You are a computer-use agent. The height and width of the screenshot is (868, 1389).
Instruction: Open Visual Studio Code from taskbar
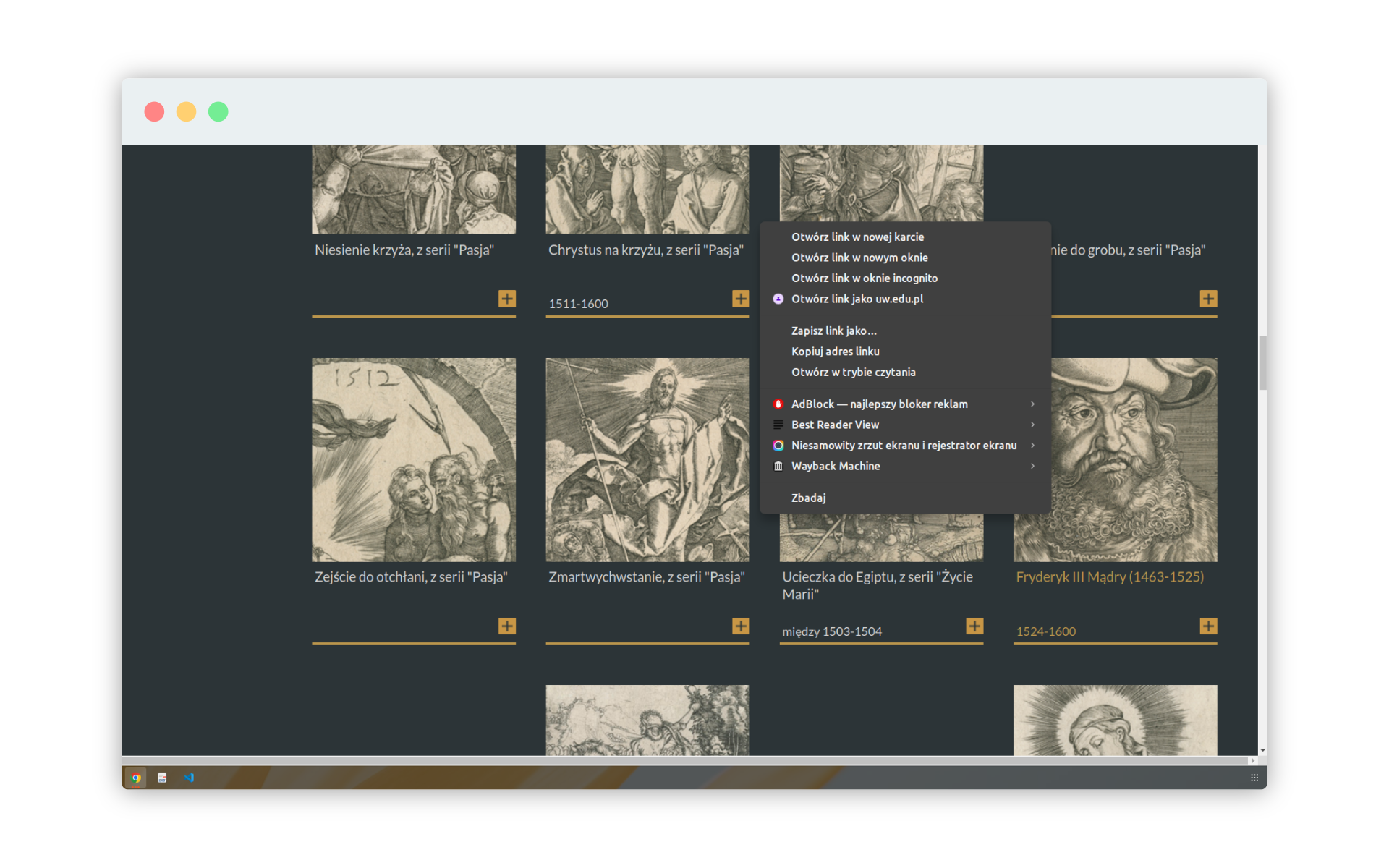point(189,778)
